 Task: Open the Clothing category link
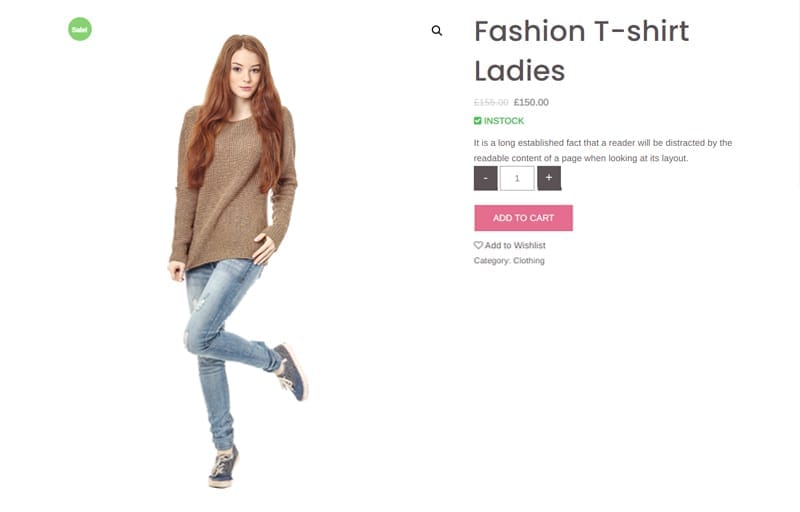click(529, 261)
